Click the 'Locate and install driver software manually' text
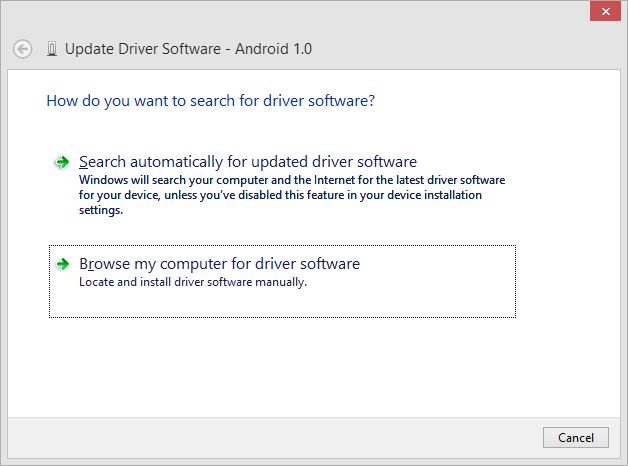The image size is (628, 466). click(193, 282)
